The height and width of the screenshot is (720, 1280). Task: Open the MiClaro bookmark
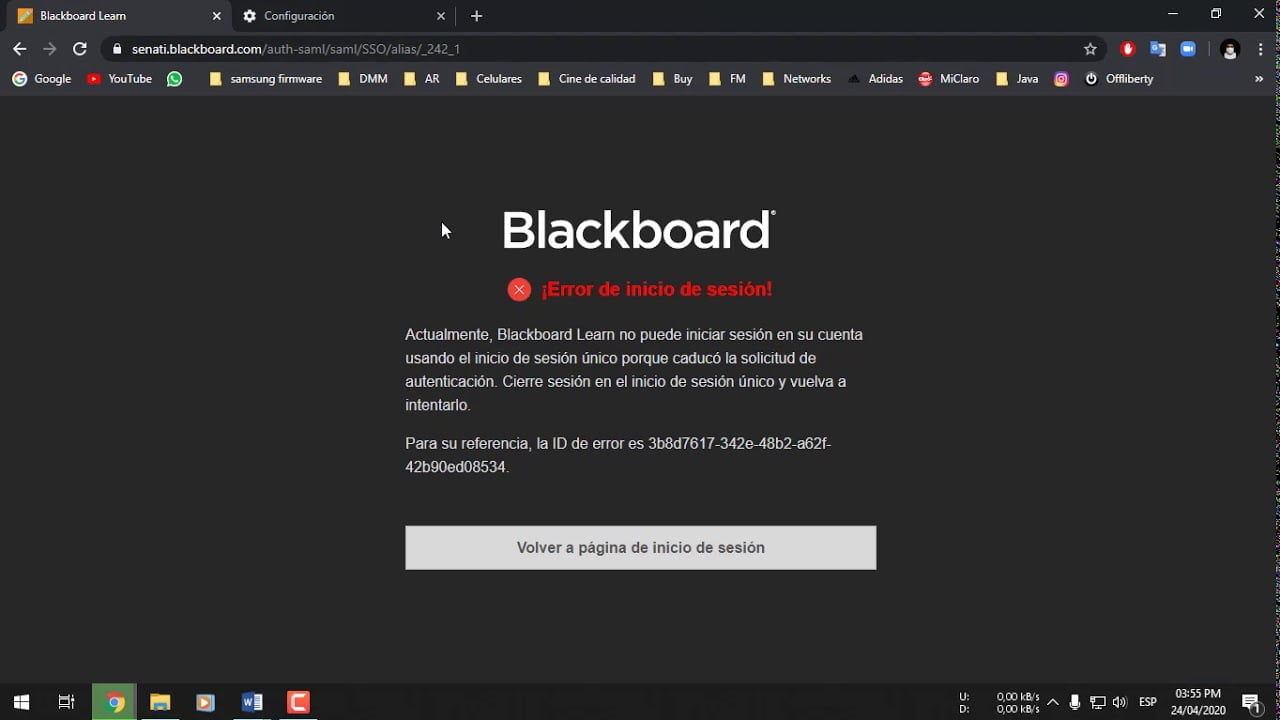tap(949, 79)
